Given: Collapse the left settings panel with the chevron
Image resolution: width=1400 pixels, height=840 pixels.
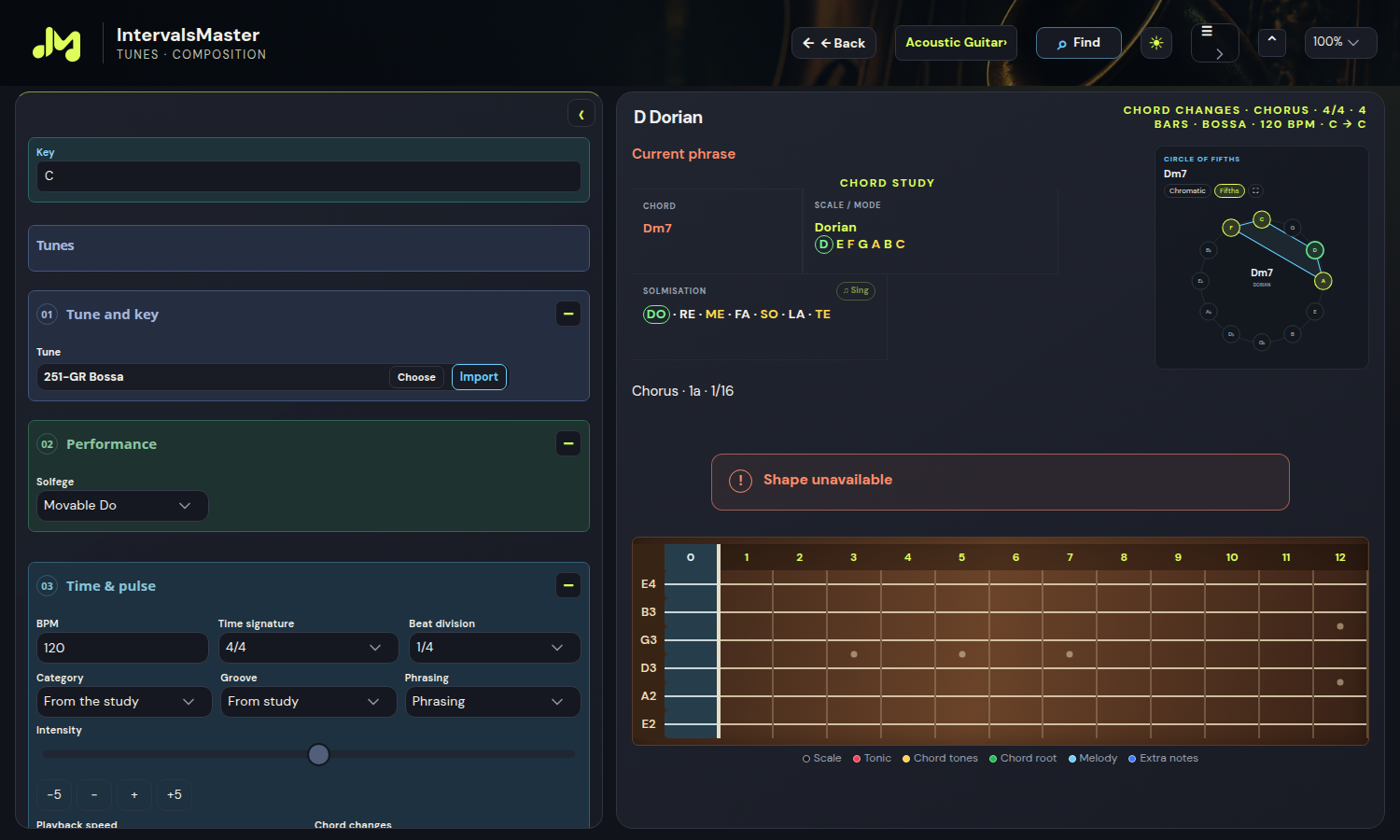Looking at the screenshot, I should pos(581,114).
